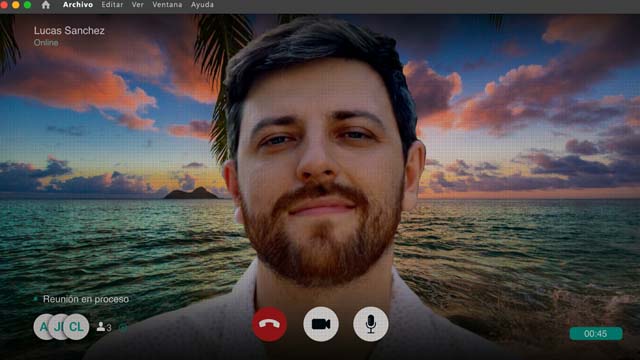This screenshot has width=640, height=360.
Task: Click the A participant avatar
Action: coord(41,327)
